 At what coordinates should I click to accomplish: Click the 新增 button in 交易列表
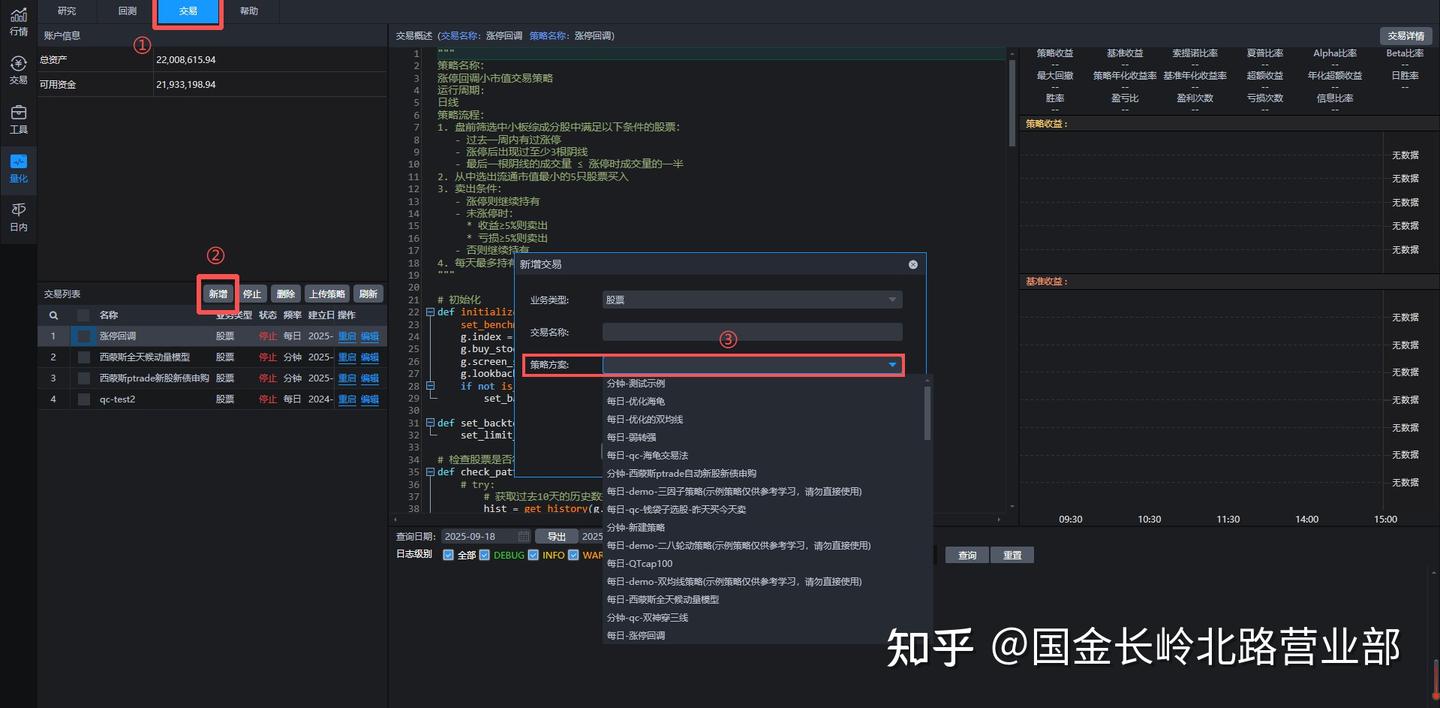click(218, 293)
